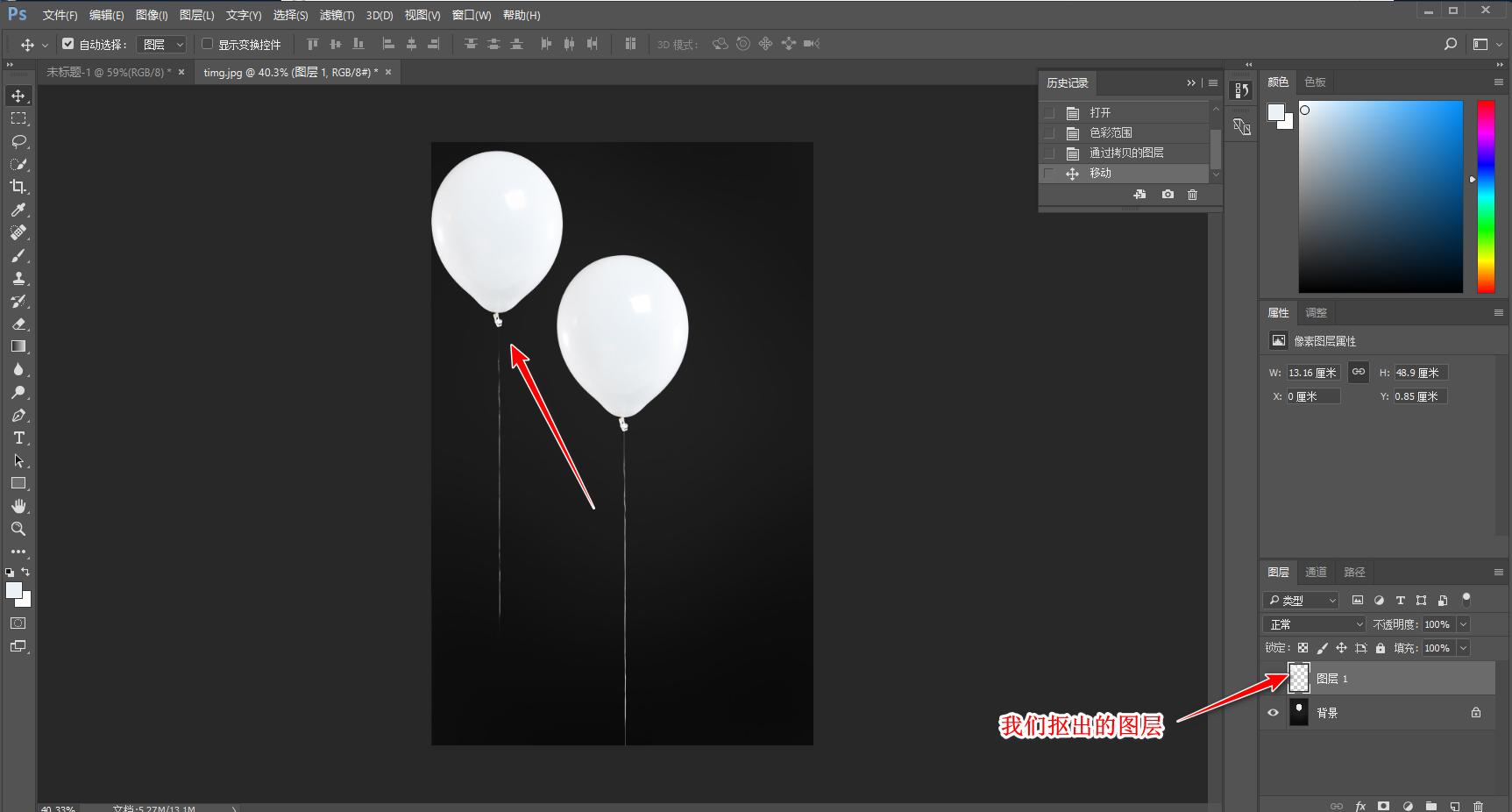Enable 显示变换控件 checkbox

208,44
